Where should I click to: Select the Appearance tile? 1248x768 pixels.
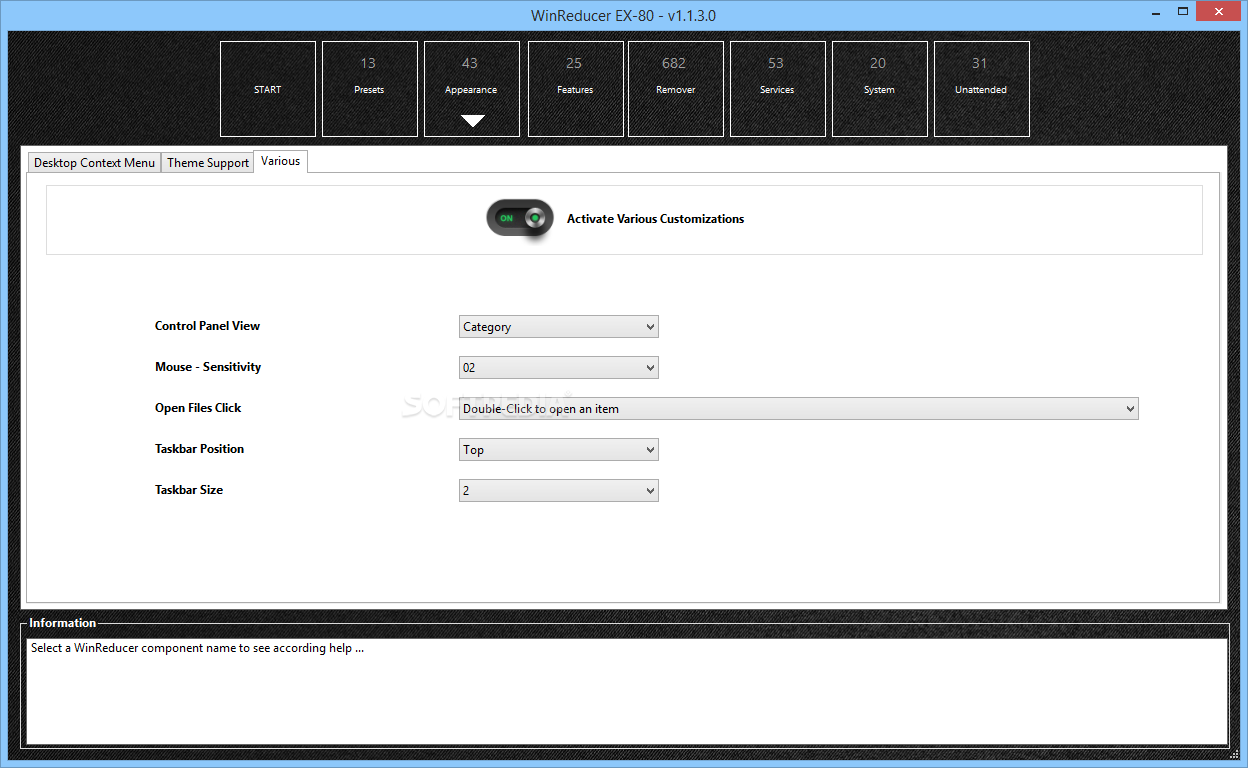point(472,89)
